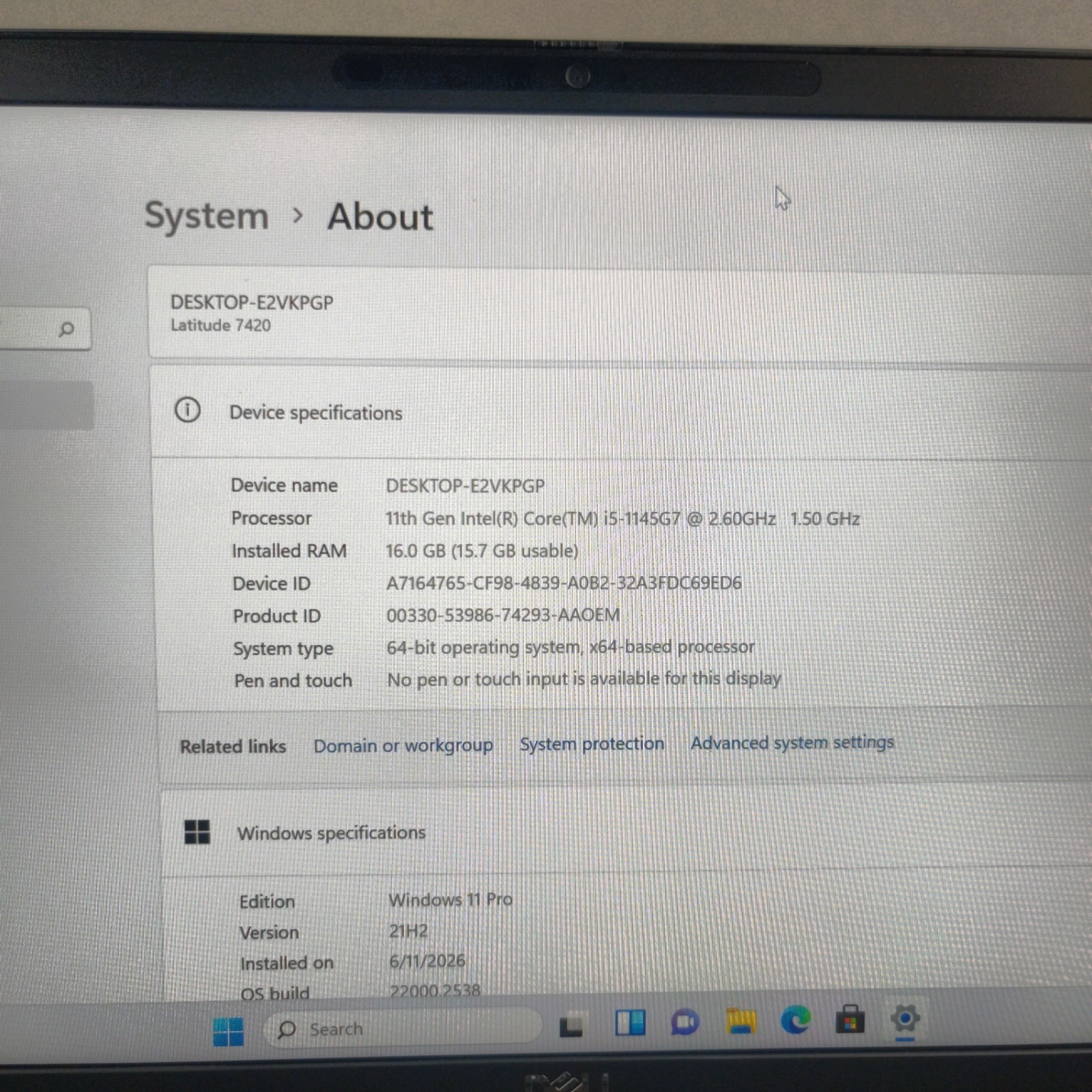Select System type 64-bit operating system text
This screenshot has width=1092, height=1092.
point(571,647)
